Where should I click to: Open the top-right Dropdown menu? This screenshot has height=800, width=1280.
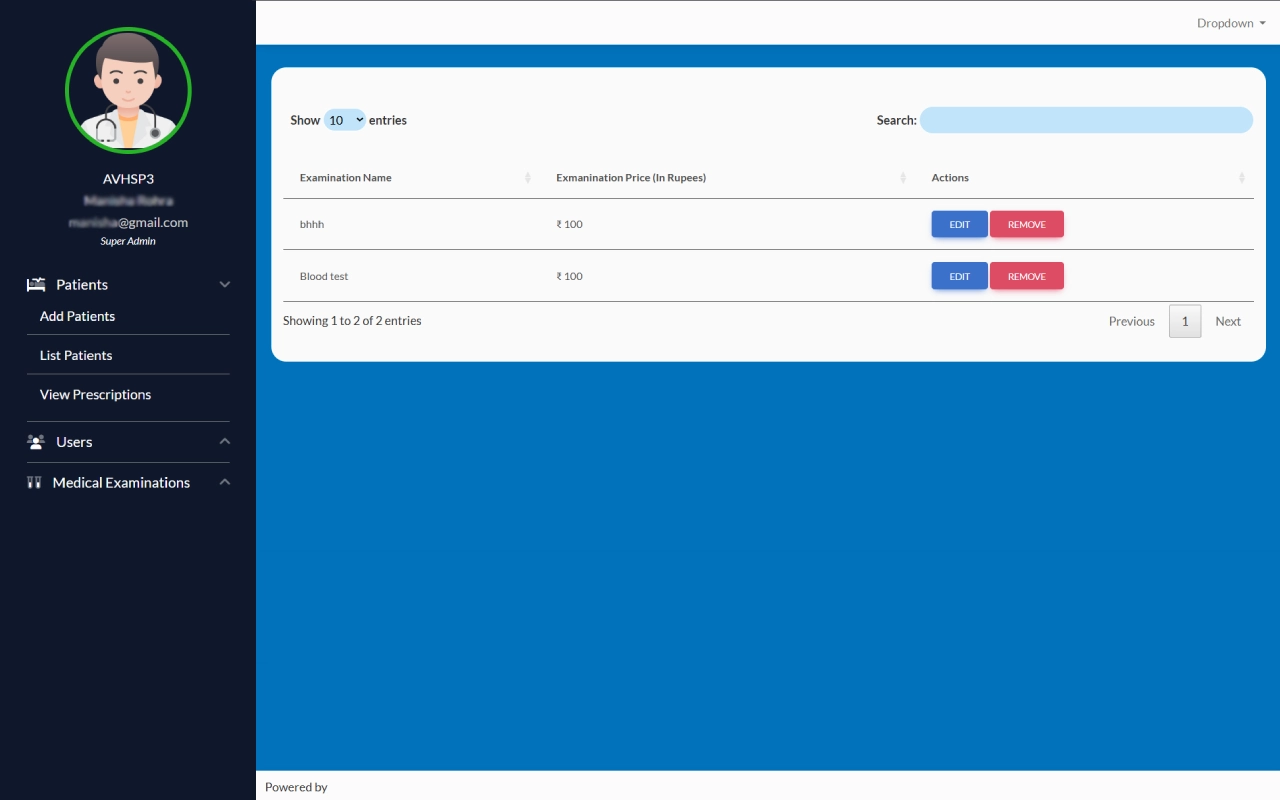[1231, 23]
